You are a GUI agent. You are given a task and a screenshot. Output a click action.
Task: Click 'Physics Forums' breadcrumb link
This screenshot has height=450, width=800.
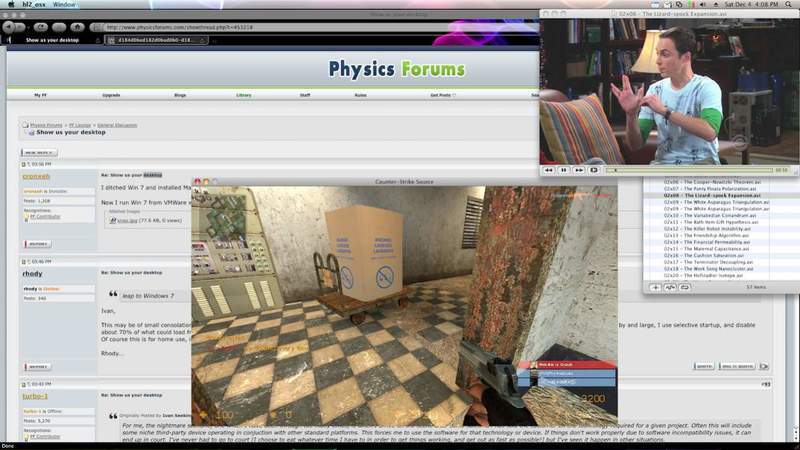[46, 125]
